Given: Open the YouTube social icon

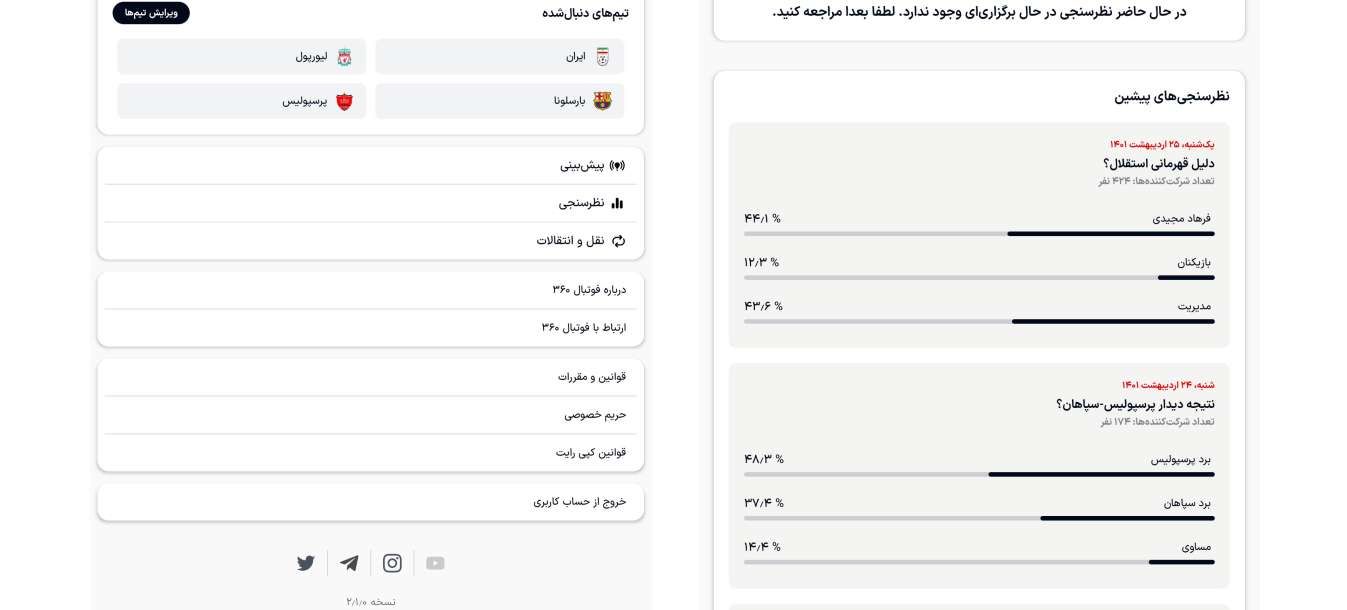Looking at the screenshot, I should (x=435, y=563).
